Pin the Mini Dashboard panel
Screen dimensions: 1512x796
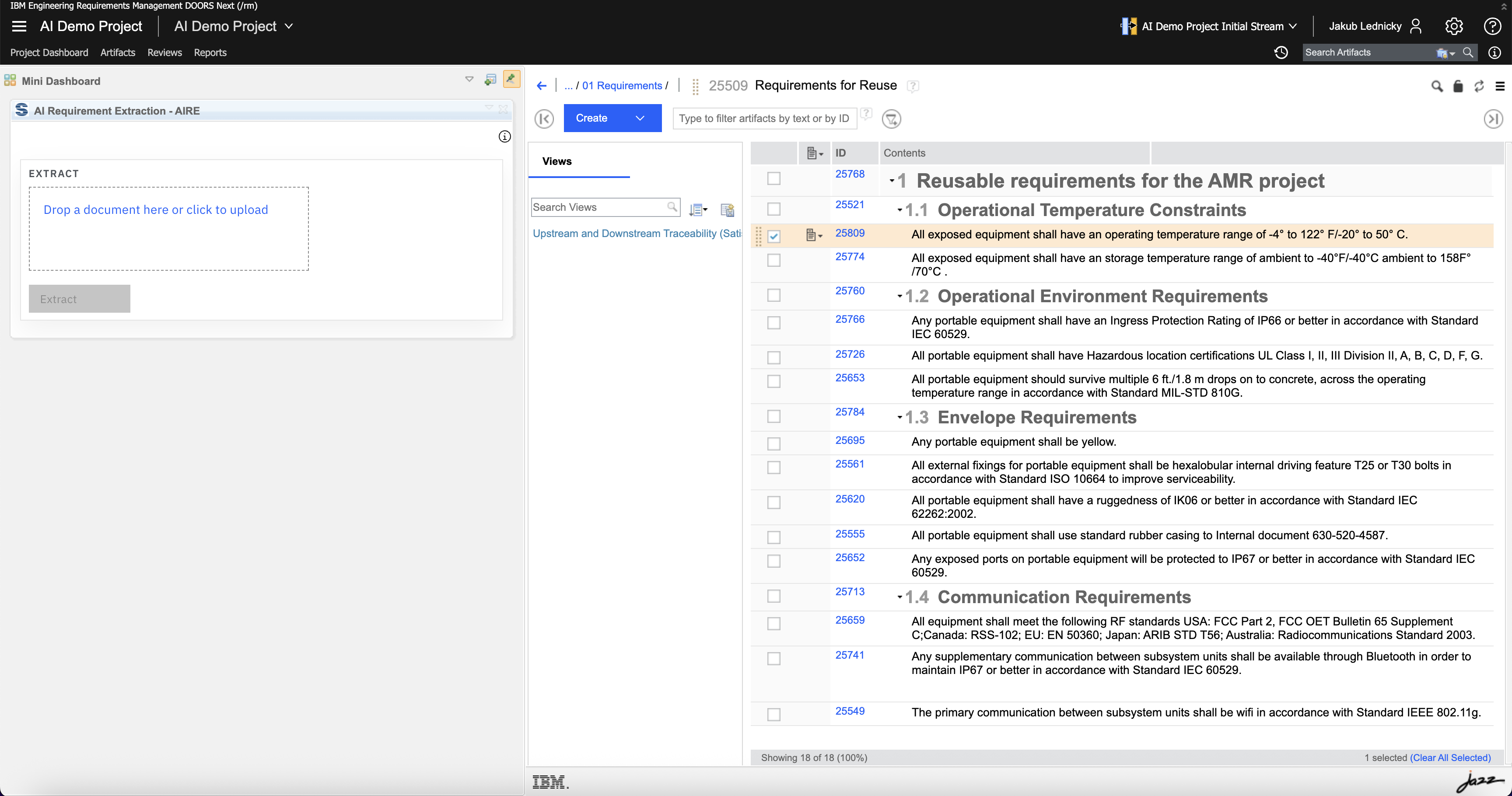point(511,79)
